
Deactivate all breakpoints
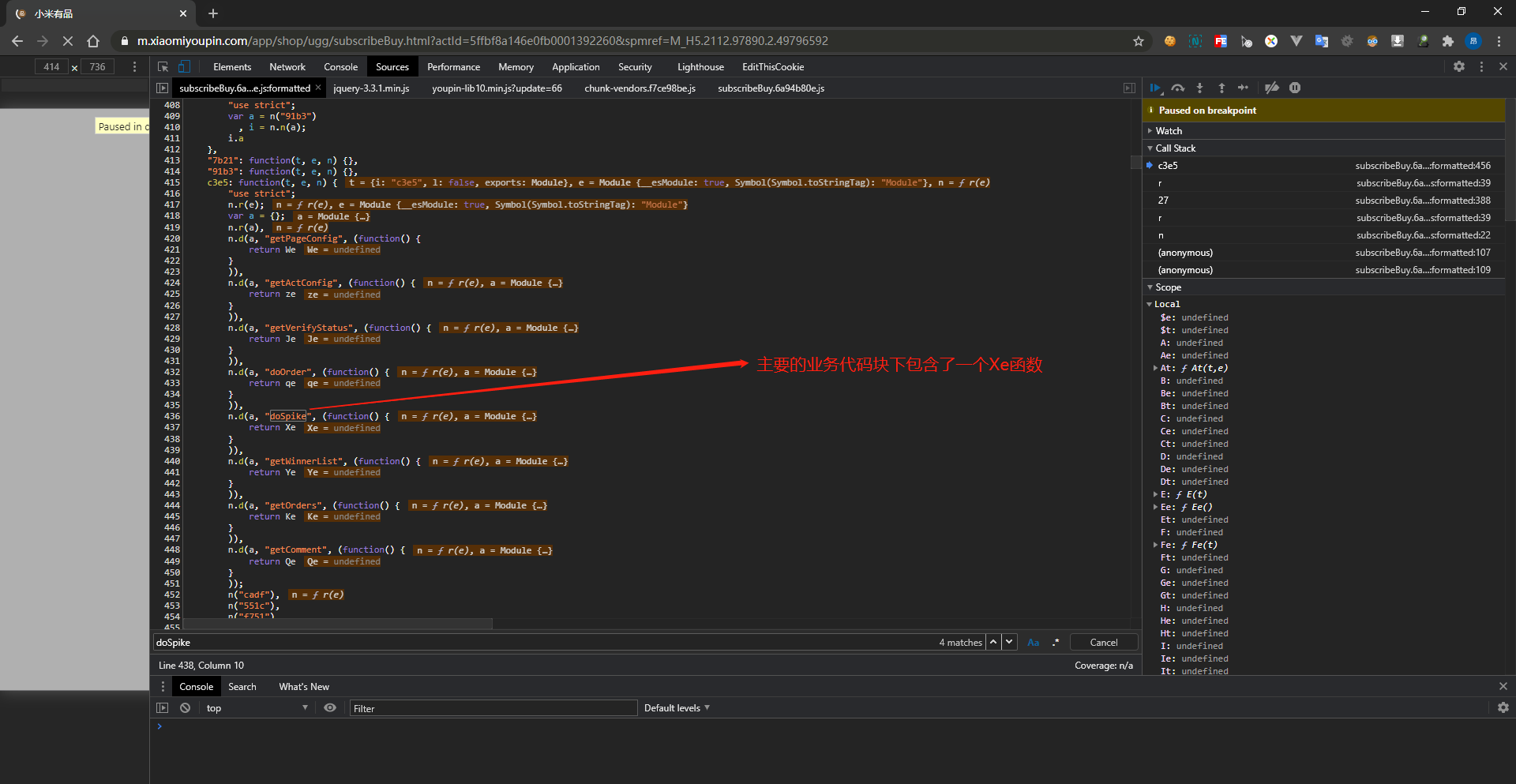pos(1271,88)
